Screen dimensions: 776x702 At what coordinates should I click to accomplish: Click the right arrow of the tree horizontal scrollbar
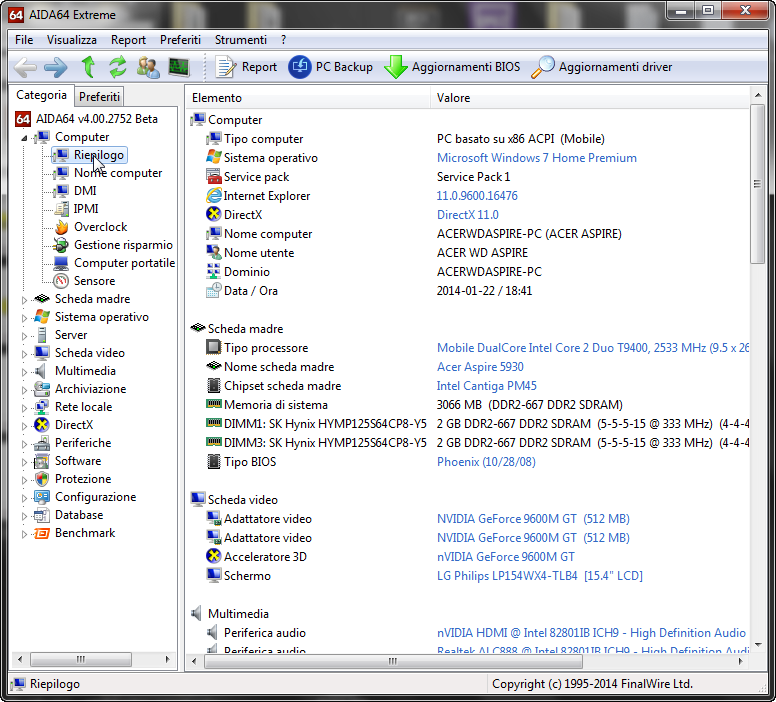point(168,659)
